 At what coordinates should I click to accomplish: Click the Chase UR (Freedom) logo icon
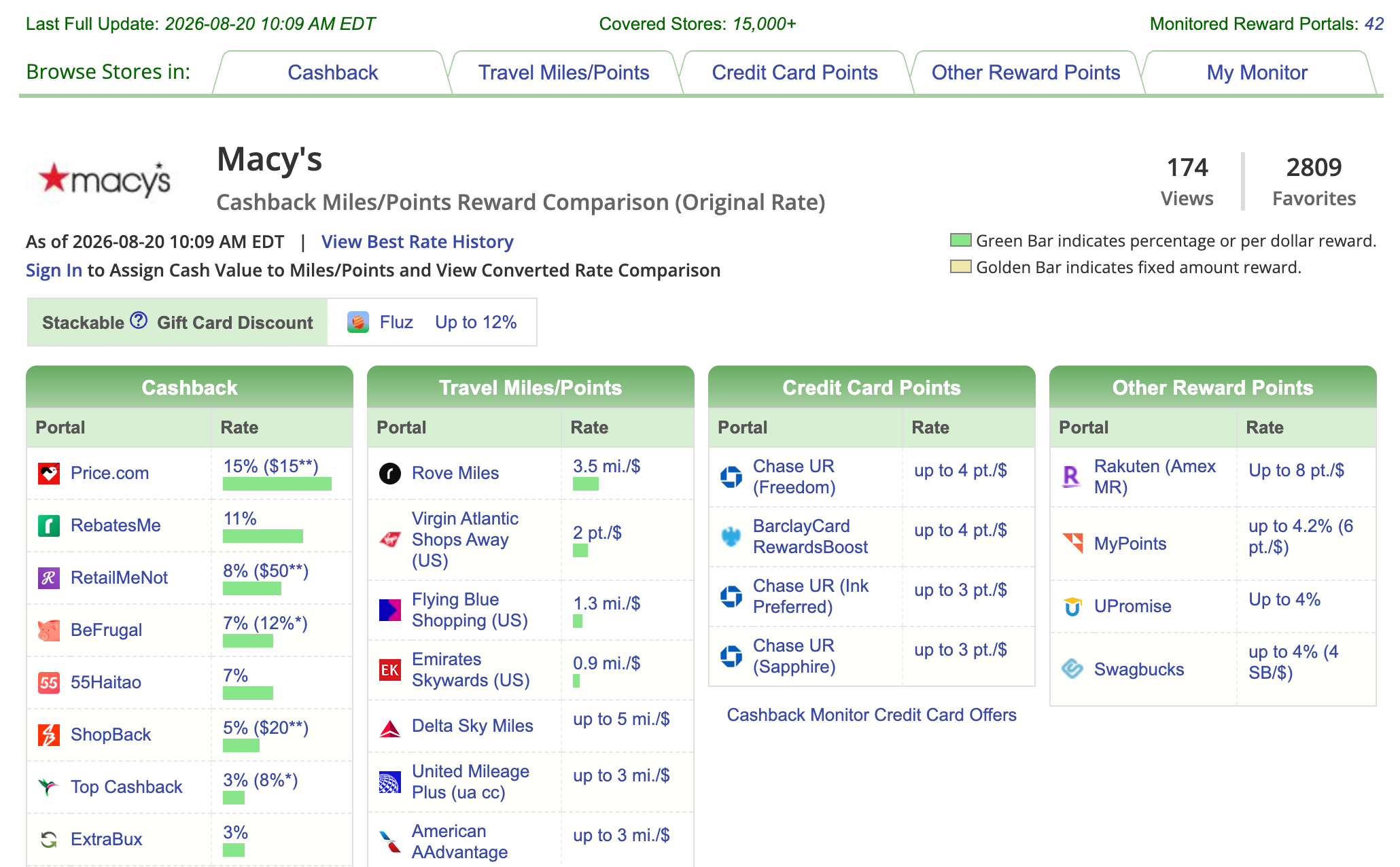[731, 477]
